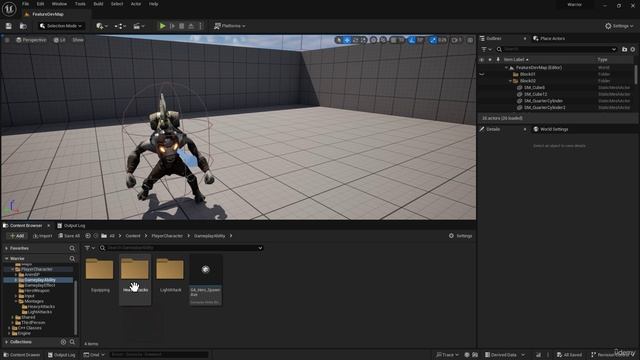Toggle visibility column header eye icon

pos(482,60)
